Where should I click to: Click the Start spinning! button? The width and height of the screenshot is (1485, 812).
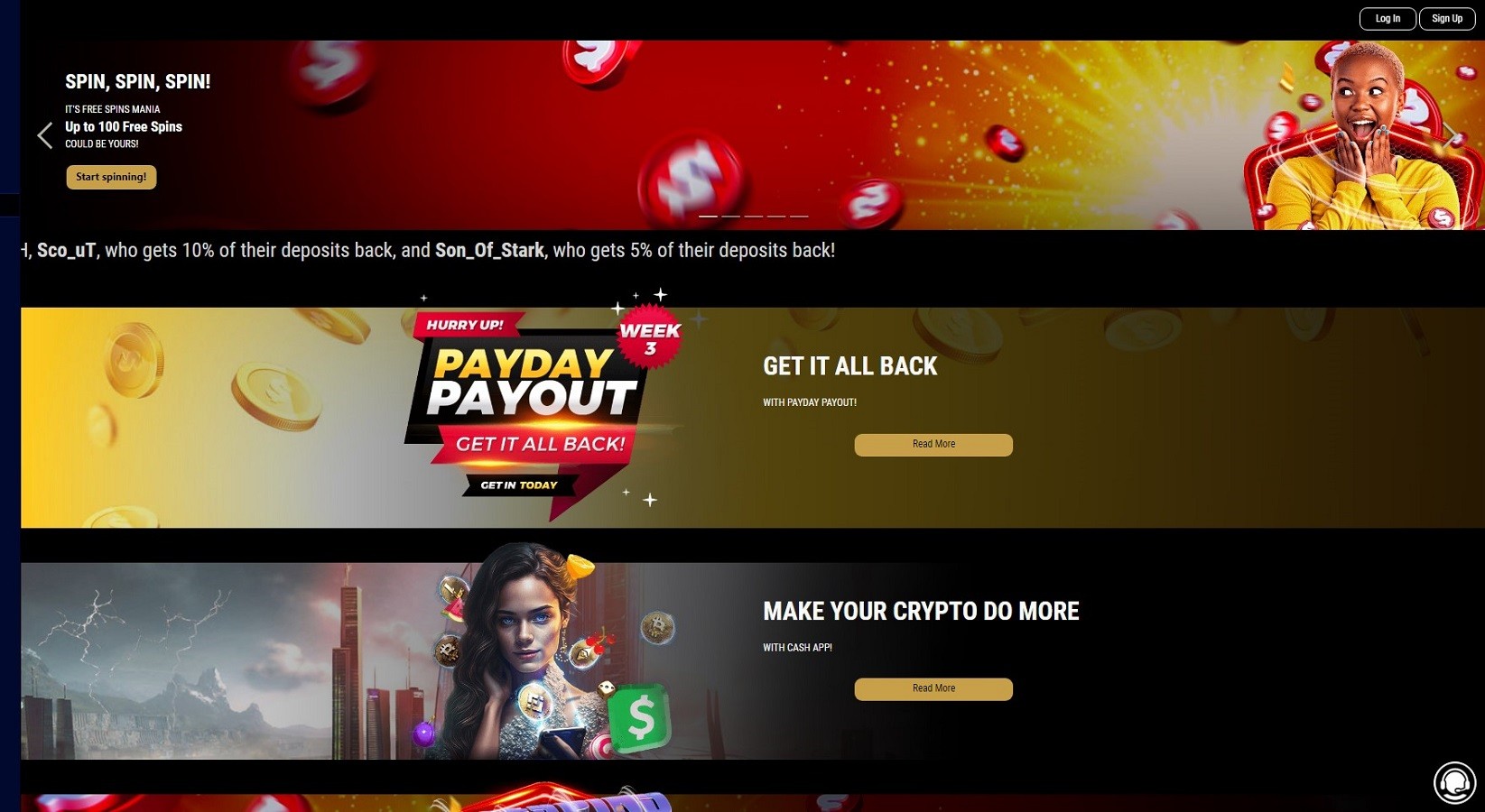pyautogui.click(x=111, y=177)
